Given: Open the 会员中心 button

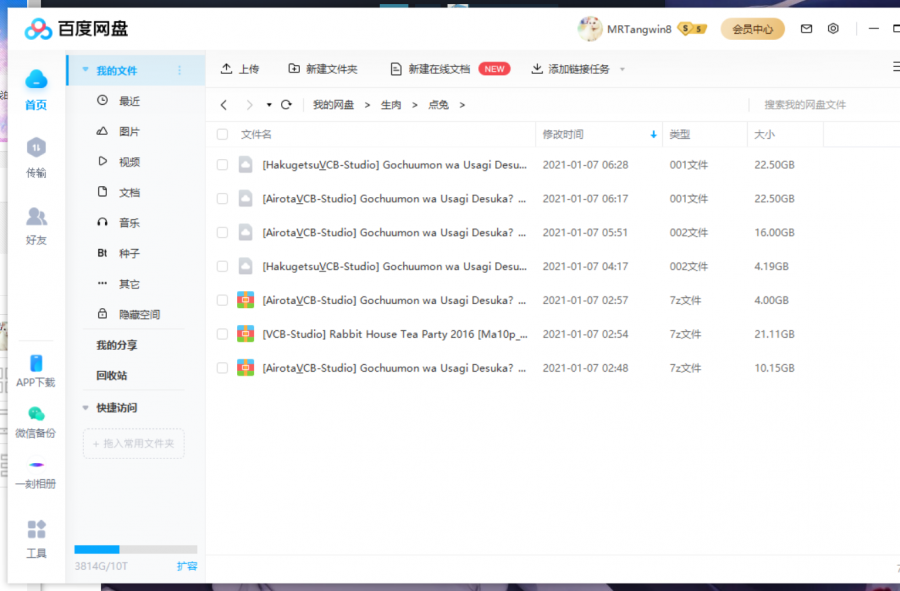Looking at the screenshot, I should (752, 29).
